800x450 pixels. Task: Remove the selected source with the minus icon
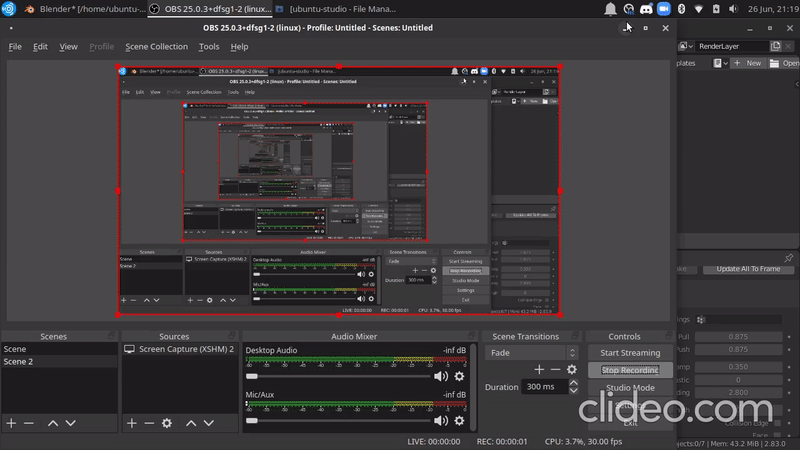149,423
